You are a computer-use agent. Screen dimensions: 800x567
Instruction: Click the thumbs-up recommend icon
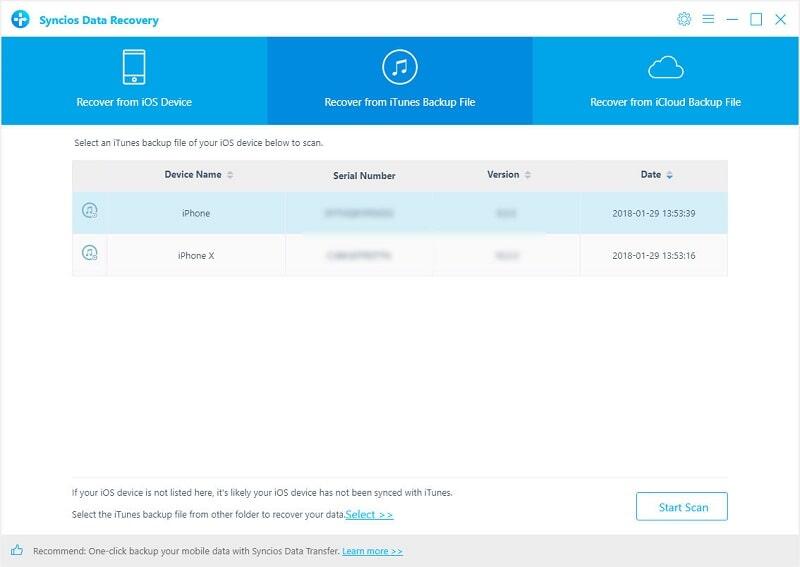tap(17, 550)
